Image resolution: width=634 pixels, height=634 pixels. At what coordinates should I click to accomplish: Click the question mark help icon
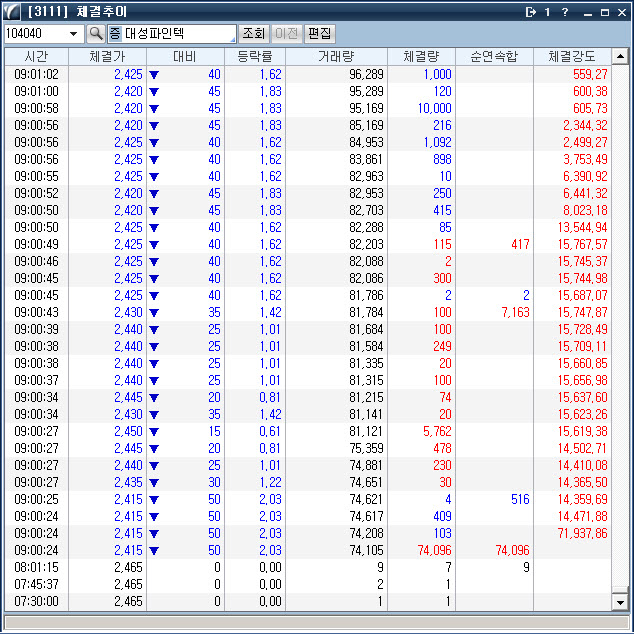[565, 12]
